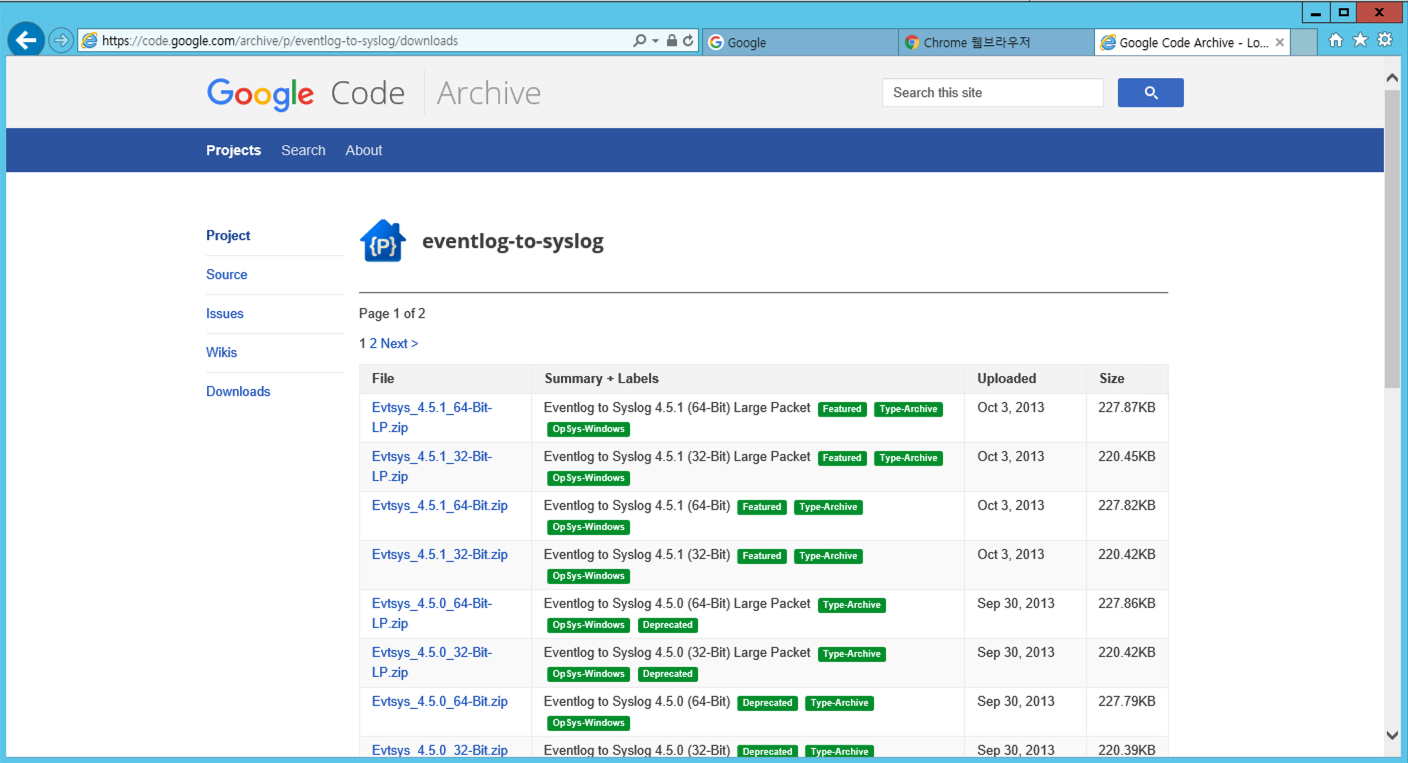The image size is (1408, 763).
Task: Select Project in the sidebar
Action: coord(228,235)
